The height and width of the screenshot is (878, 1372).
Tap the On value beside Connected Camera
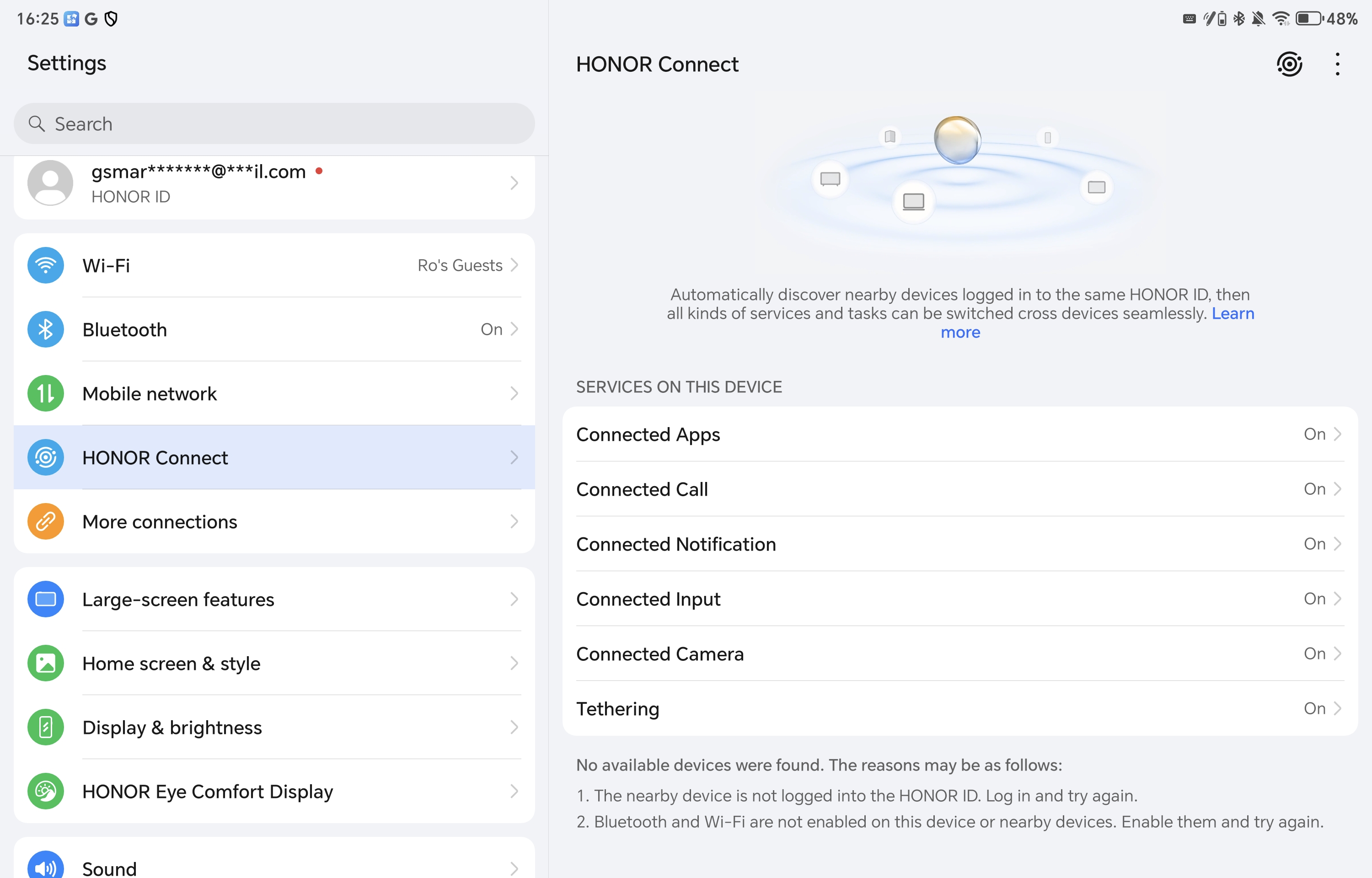[1314, 653]
